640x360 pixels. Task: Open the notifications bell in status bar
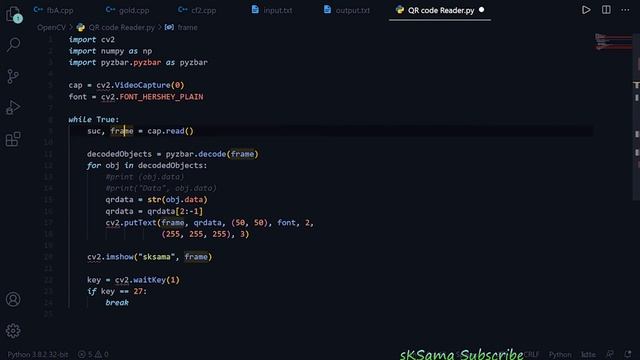click(x=628, y=354)
